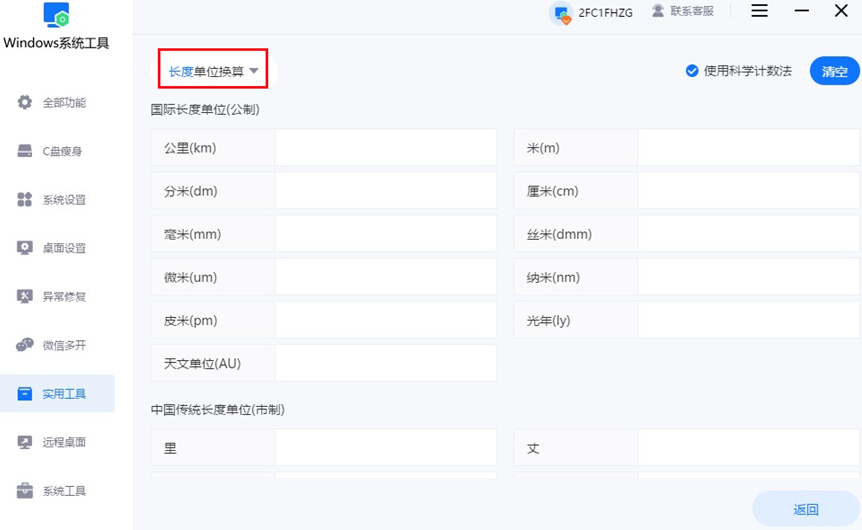Click the 国际长度单位(公制) heading

[205, 109]
